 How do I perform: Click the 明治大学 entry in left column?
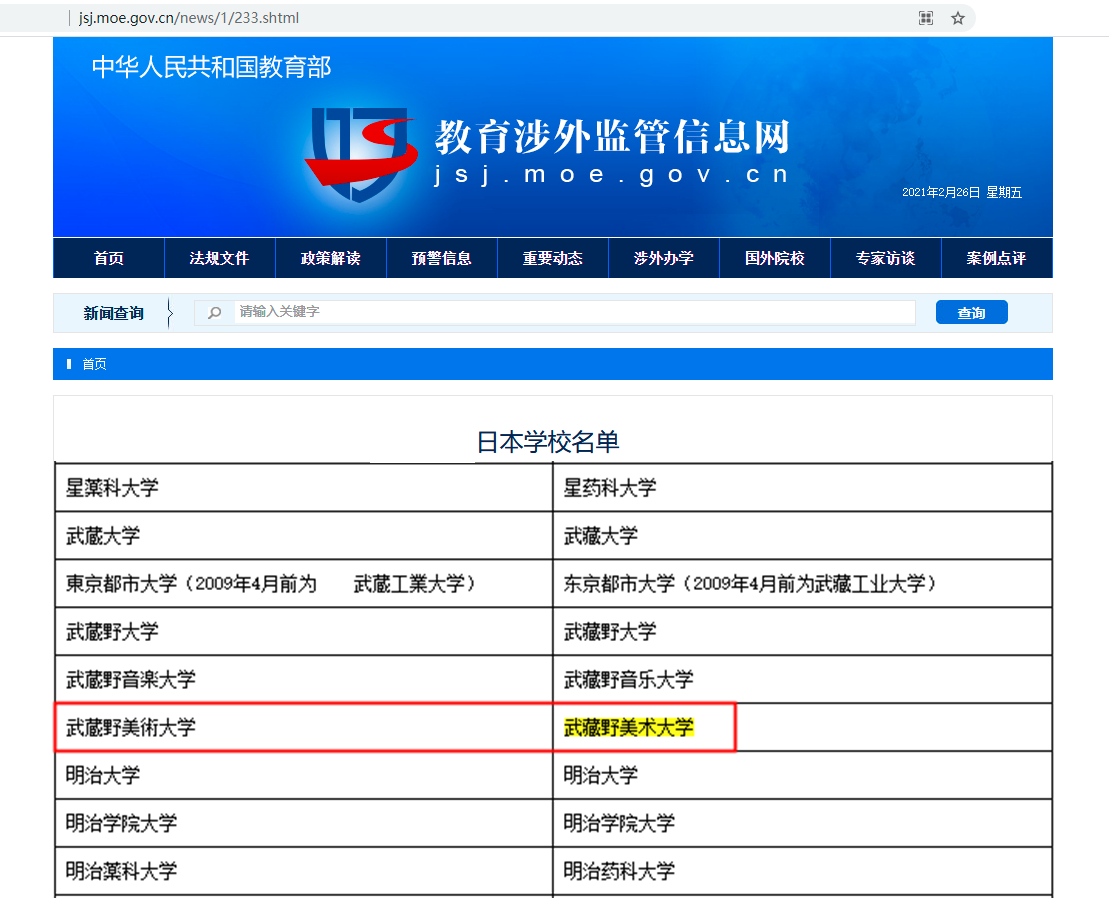[x=103, y=775]
